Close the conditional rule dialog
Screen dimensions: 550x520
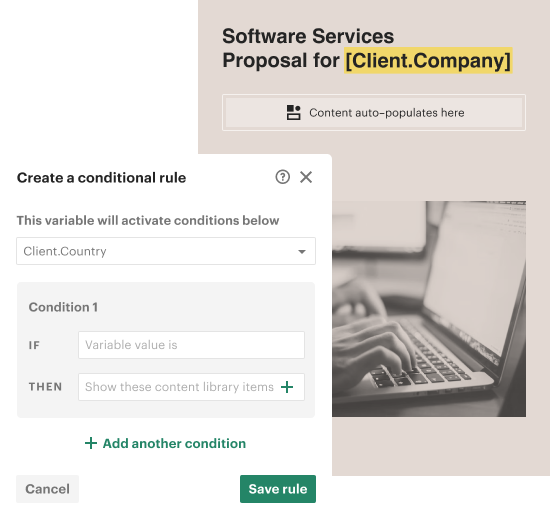click(x=306, y=177)
